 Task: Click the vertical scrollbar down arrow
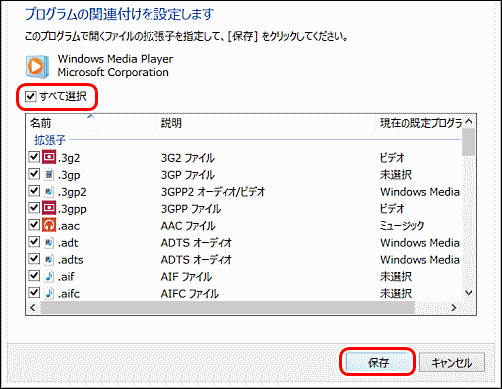(x=469, y=293)
